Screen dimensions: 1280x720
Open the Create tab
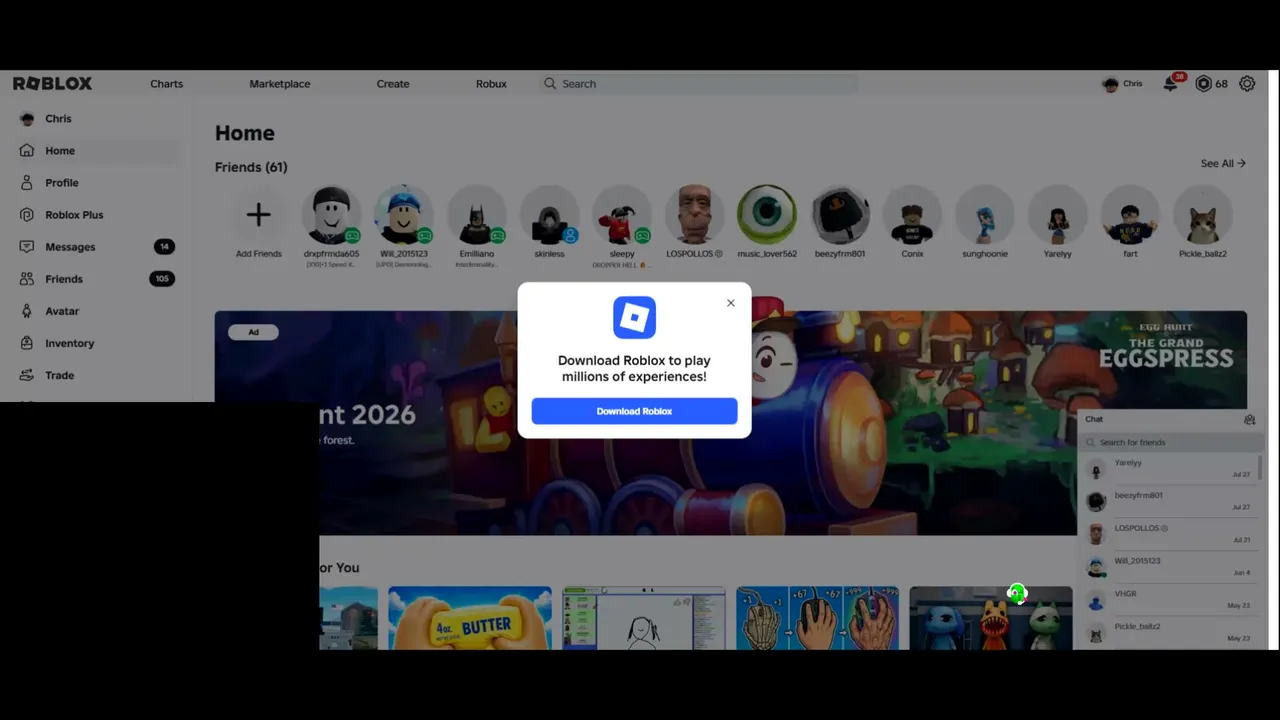pyautogui.click(x=393, y=84)
